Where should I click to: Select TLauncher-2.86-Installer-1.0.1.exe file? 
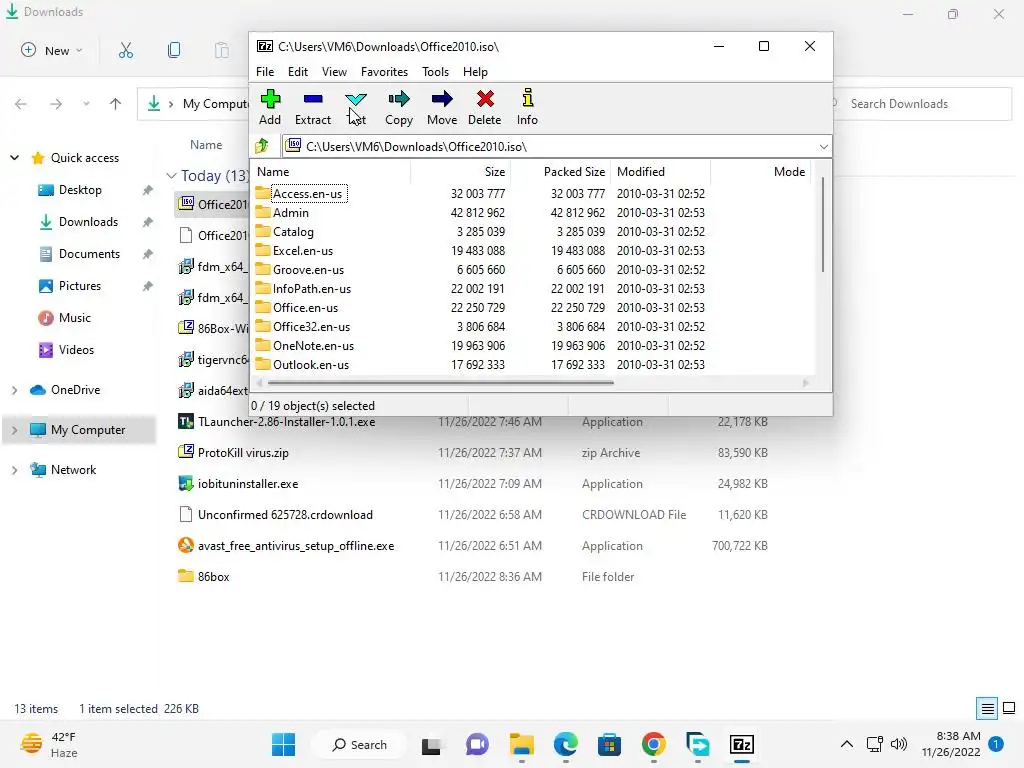[286, 422]
